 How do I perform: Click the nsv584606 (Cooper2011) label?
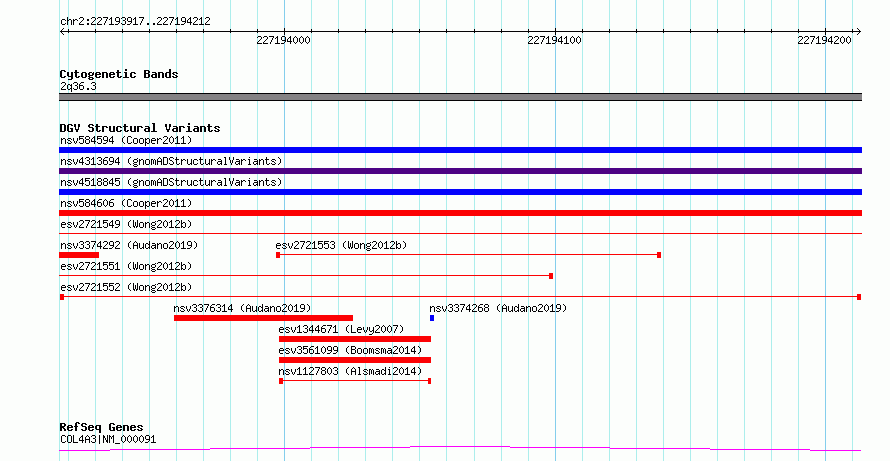point(126,203)
